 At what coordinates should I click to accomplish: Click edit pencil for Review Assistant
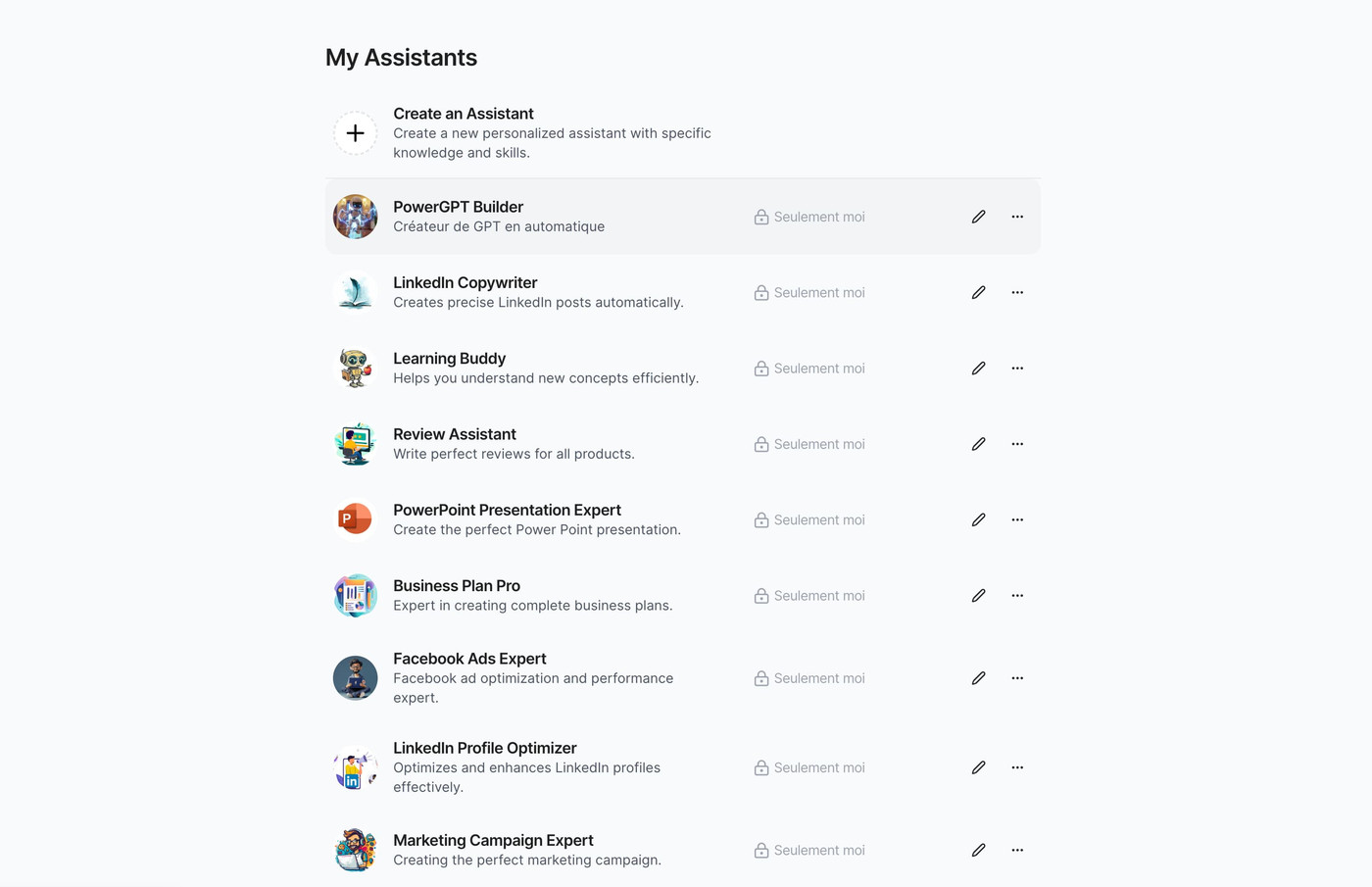tap(978, 444)
